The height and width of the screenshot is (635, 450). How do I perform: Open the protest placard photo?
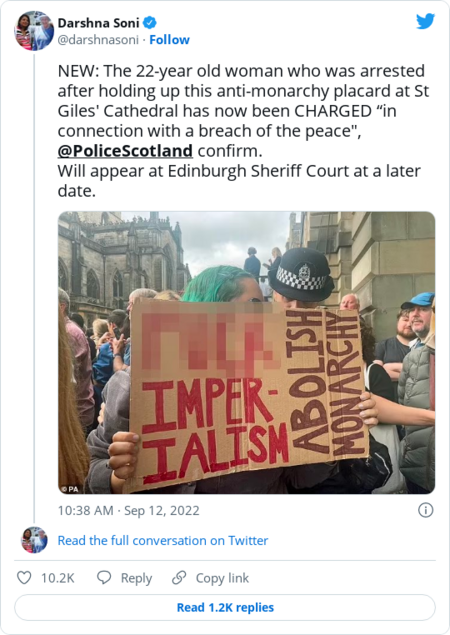tap(246, 352)
